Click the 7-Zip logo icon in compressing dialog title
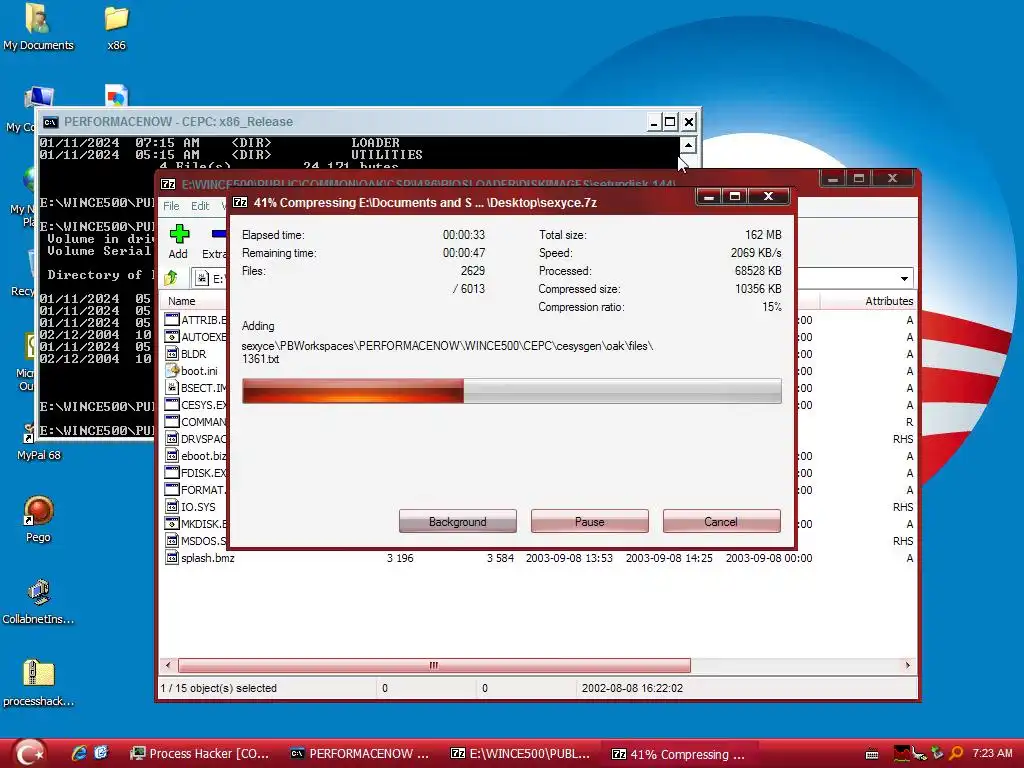 pyautogui.click(x=240, y=202)
